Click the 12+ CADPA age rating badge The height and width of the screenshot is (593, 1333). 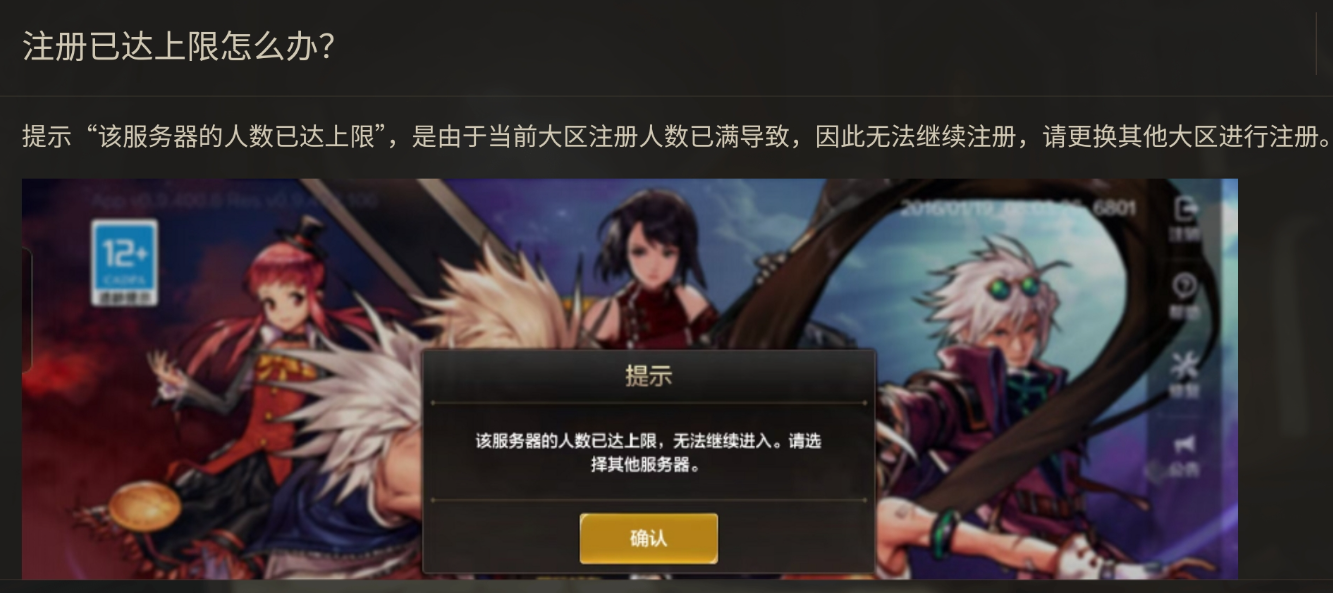pyautogui.click(x=124, y=263)
